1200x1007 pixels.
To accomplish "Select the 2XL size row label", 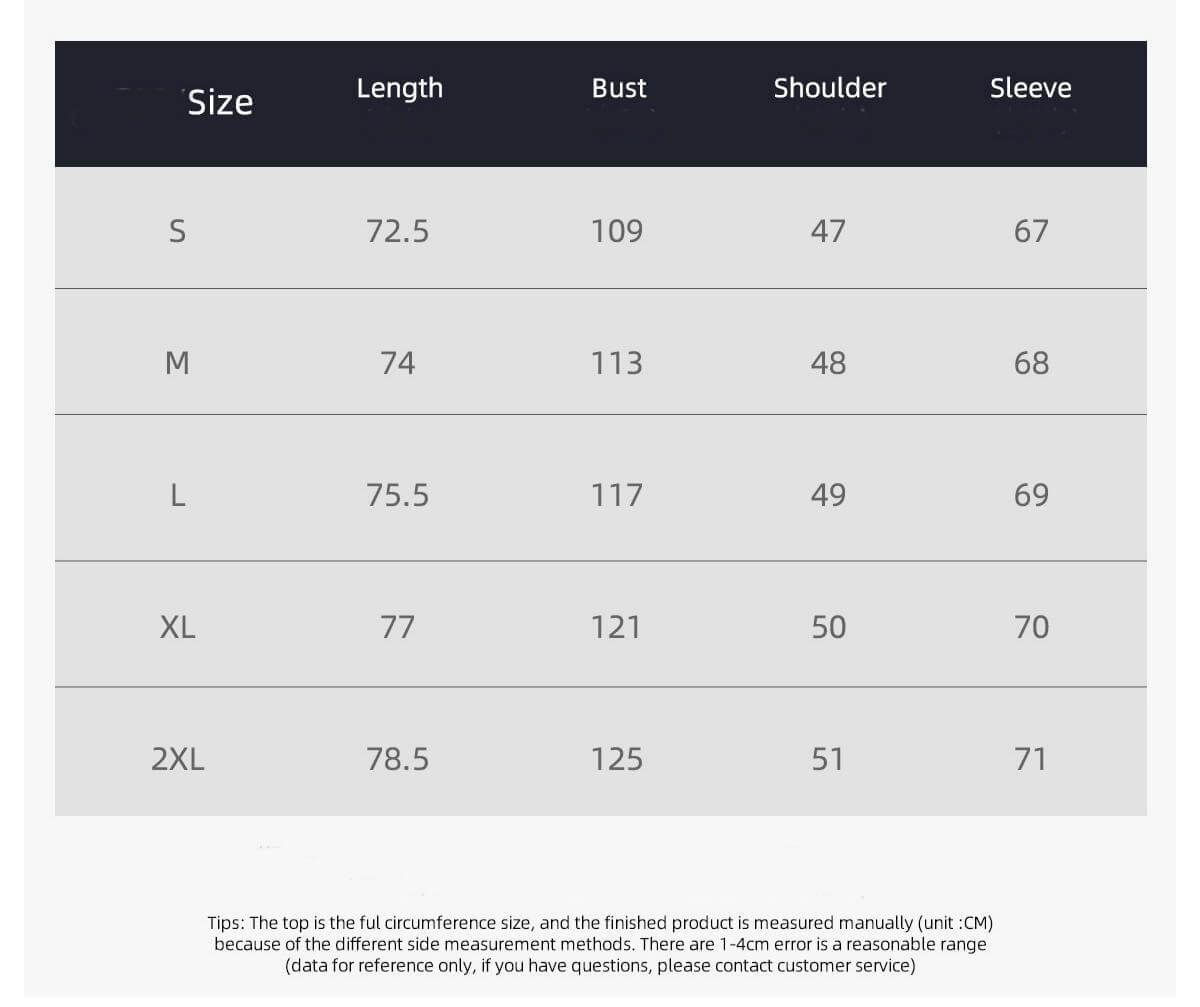I will pos(177,759).
